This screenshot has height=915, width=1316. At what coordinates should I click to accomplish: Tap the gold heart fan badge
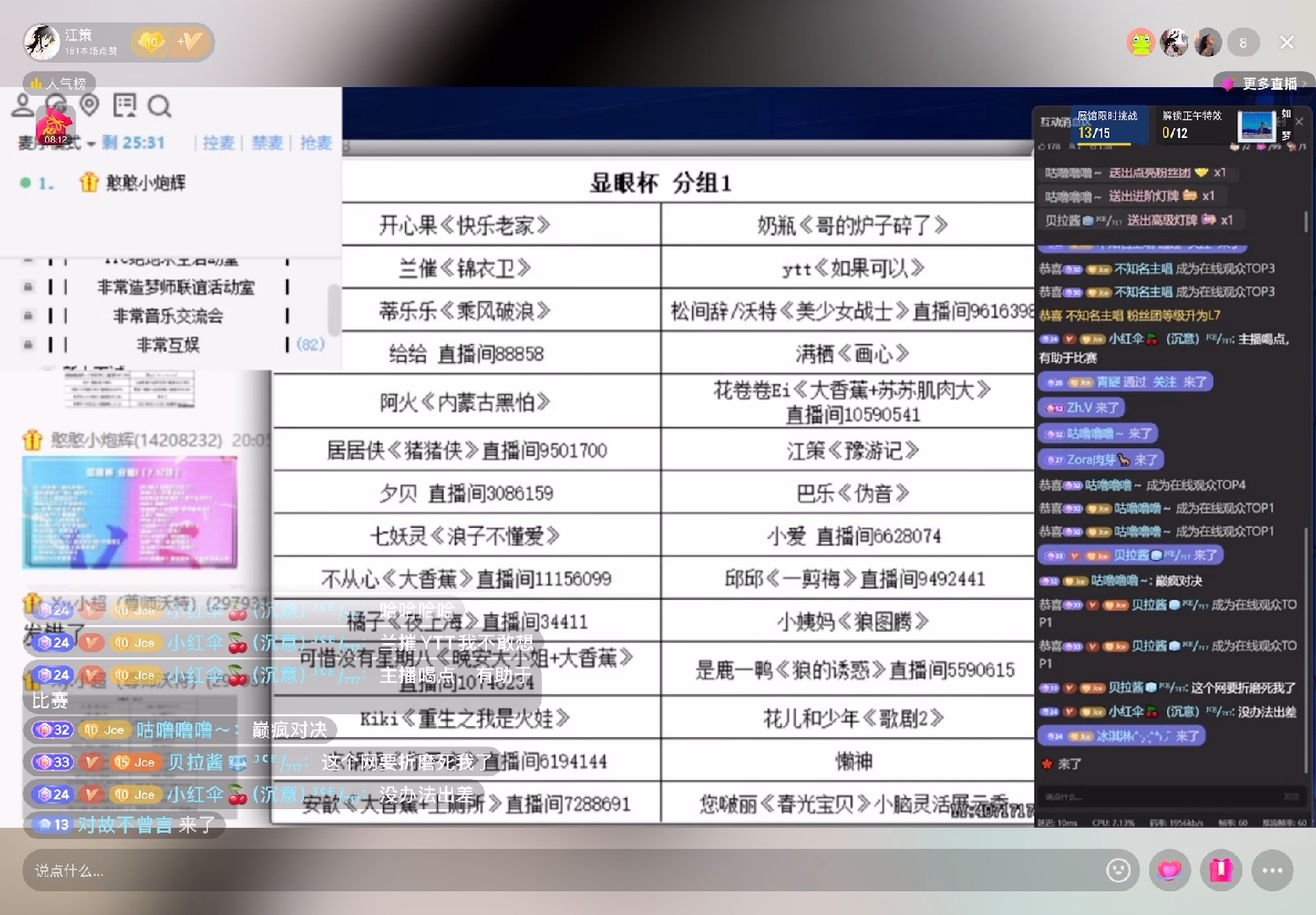pyautogui.click(x=151, y=42)
